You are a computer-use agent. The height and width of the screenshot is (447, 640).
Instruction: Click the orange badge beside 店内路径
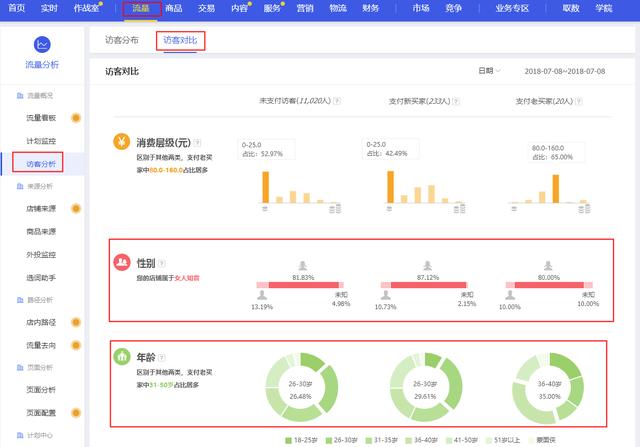click(x=76, y=322)
